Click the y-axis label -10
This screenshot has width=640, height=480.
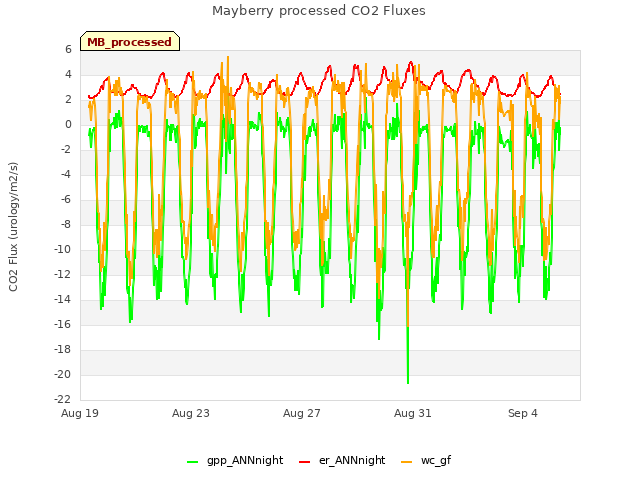[x=62, y=249]
